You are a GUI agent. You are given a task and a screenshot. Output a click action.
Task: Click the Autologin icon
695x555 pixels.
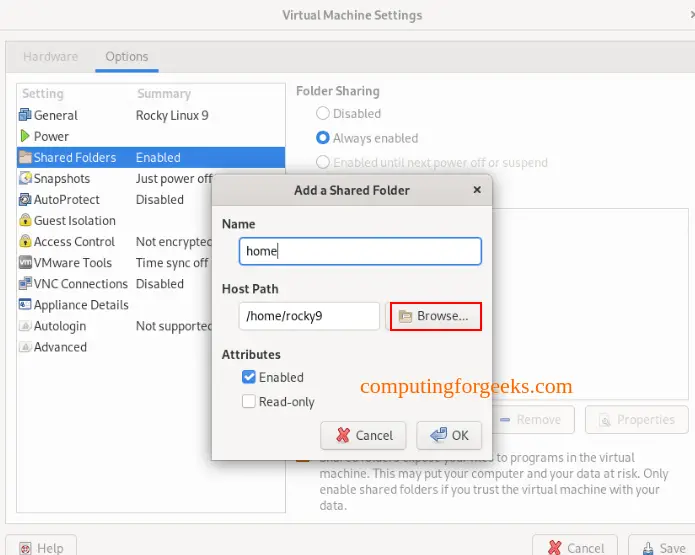(x=25, y=326)
